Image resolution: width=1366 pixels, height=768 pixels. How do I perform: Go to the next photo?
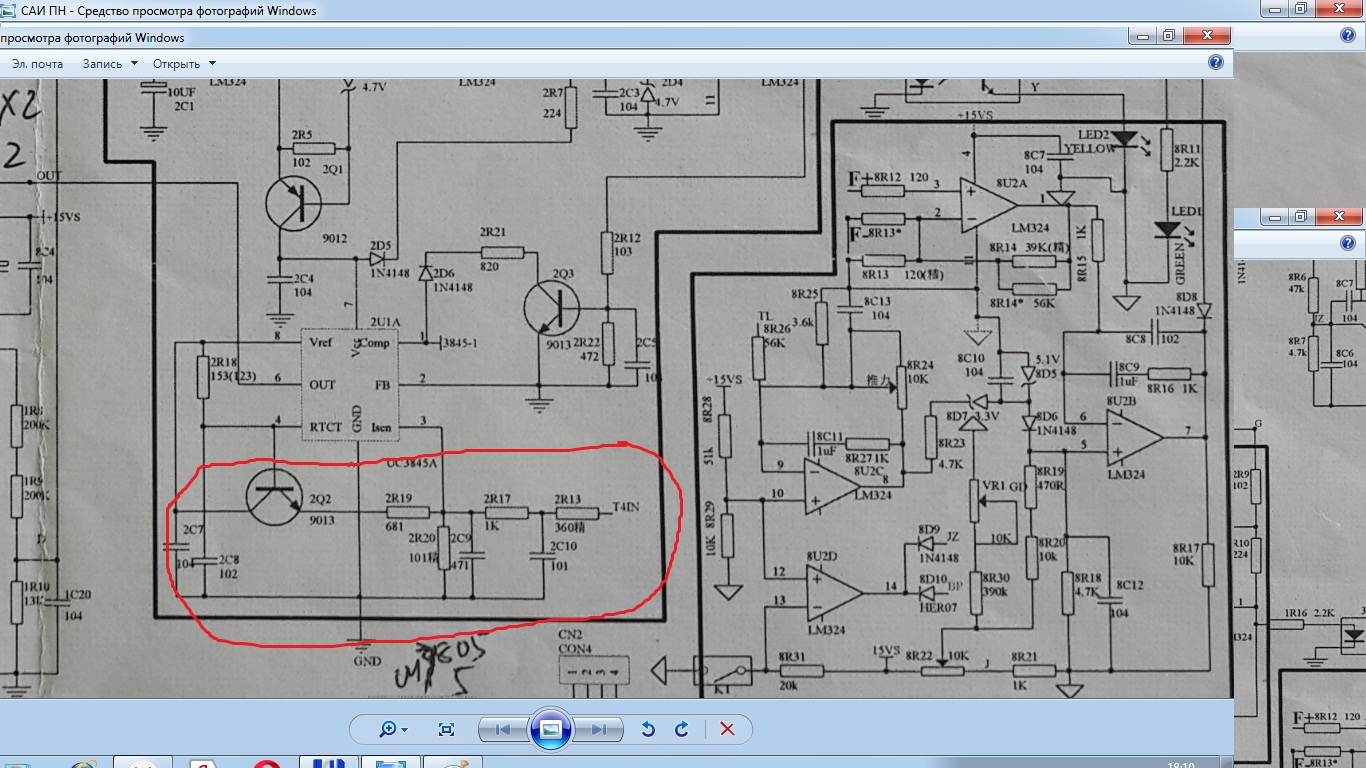[x=597, y=729]
